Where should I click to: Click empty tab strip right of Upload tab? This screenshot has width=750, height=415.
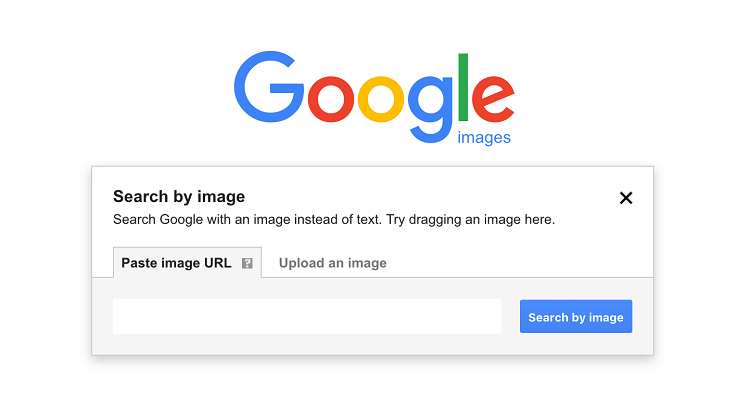coord(520,263)
